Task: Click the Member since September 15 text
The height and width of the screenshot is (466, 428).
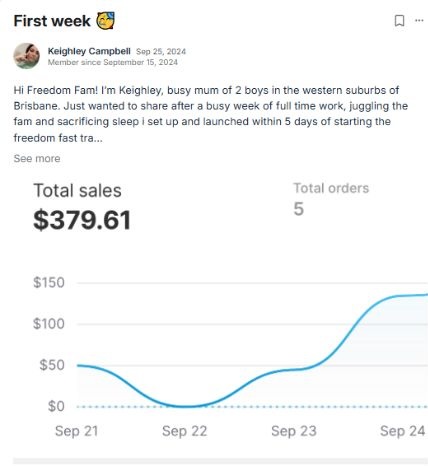Action: [x=113, y=62]
